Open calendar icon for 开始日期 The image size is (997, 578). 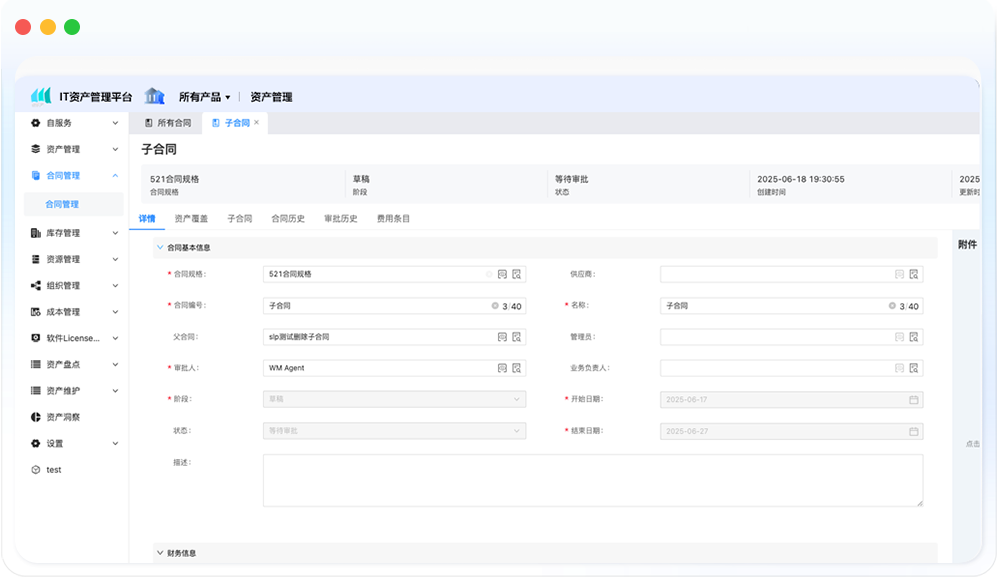pyautogui.click(x=913, y=400)
